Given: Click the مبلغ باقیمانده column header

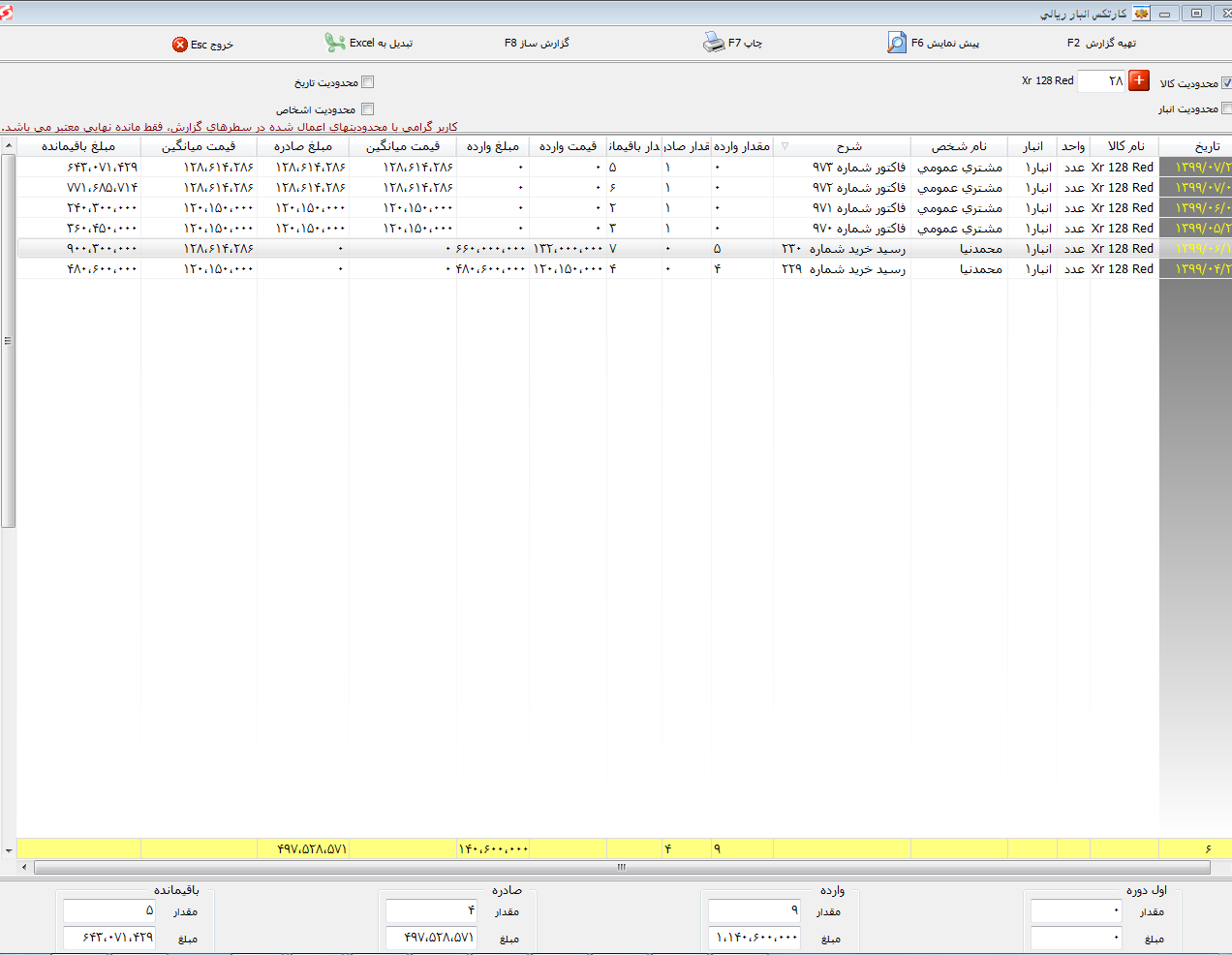Looking at the screenshot, I should [78, 146].
